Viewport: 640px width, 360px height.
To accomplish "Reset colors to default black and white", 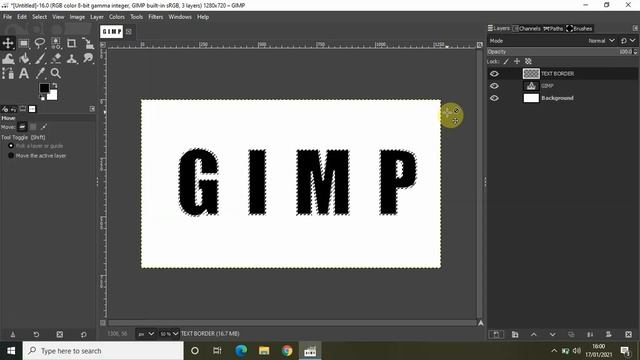I will click(x=42, y=98).
